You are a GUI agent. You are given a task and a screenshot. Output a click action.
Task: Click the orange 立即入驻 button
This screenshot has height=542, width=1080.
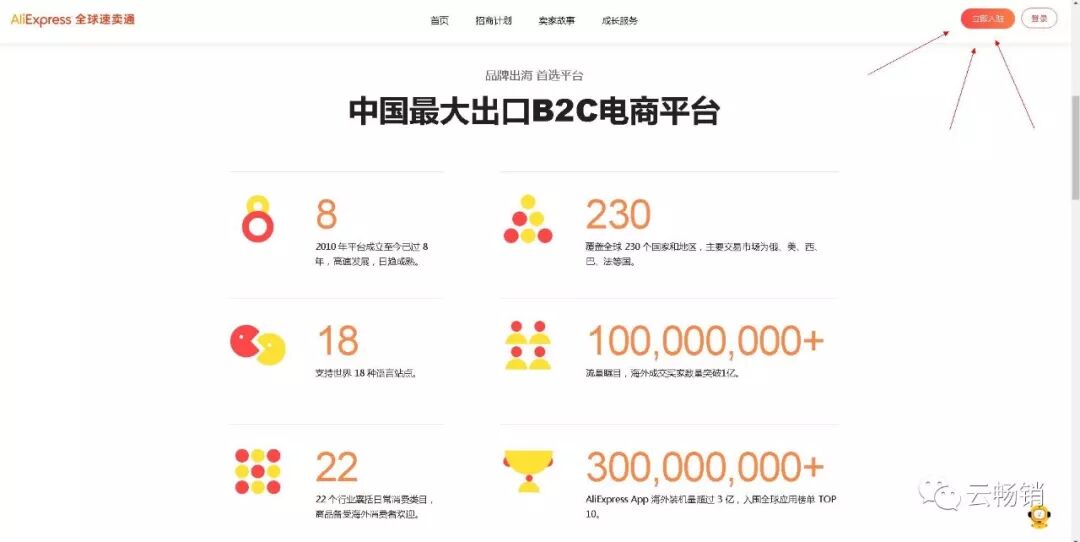(987, 19)
